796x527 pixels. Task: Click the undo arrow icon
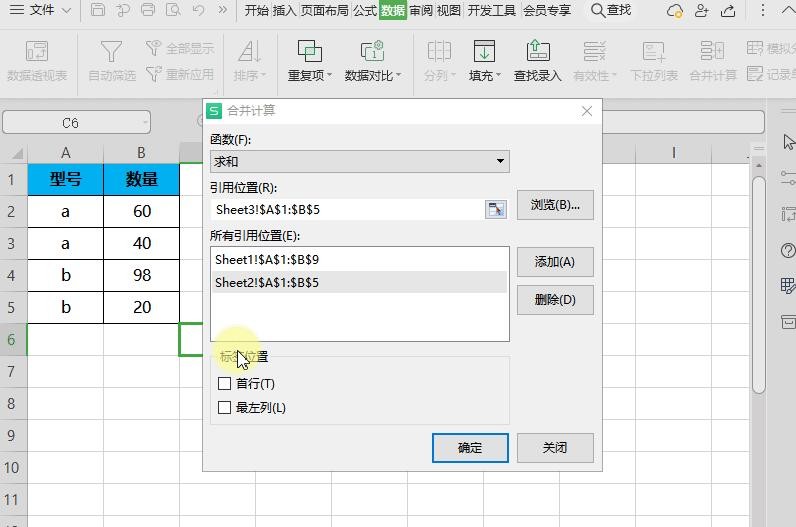click(198, 10)
